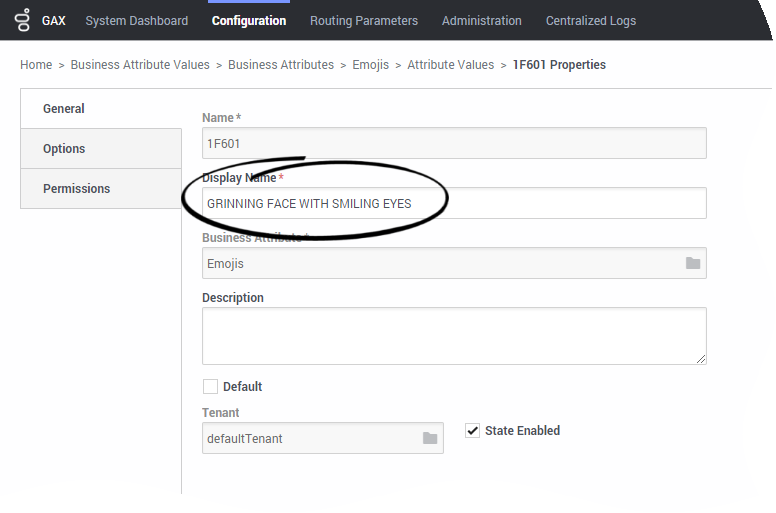Navigate to Business Attribute Values breadcrumb
Screen dimensions: 776x513
coord(140,65)
